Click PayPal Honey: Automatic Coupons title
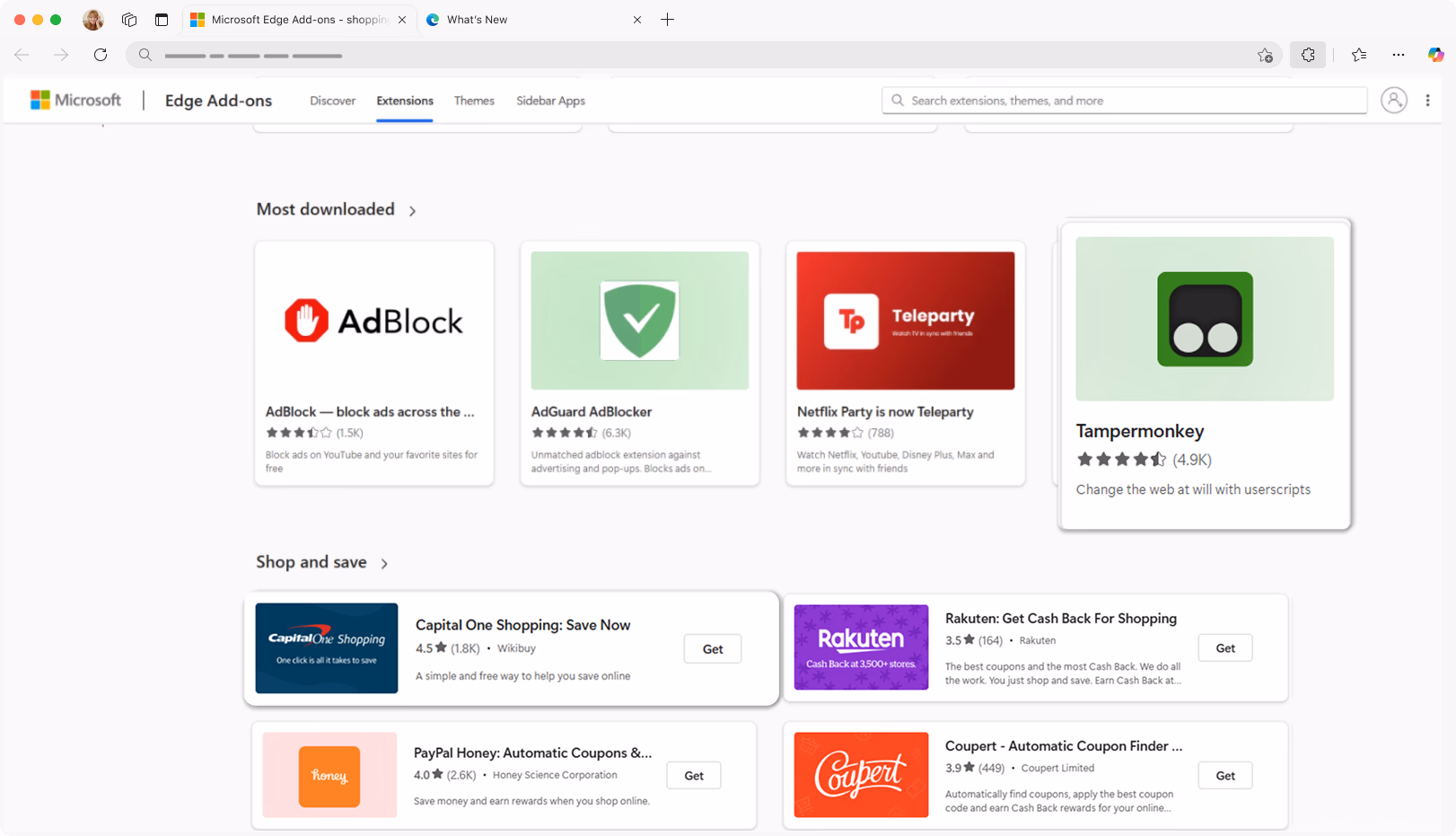 (532, 752)
